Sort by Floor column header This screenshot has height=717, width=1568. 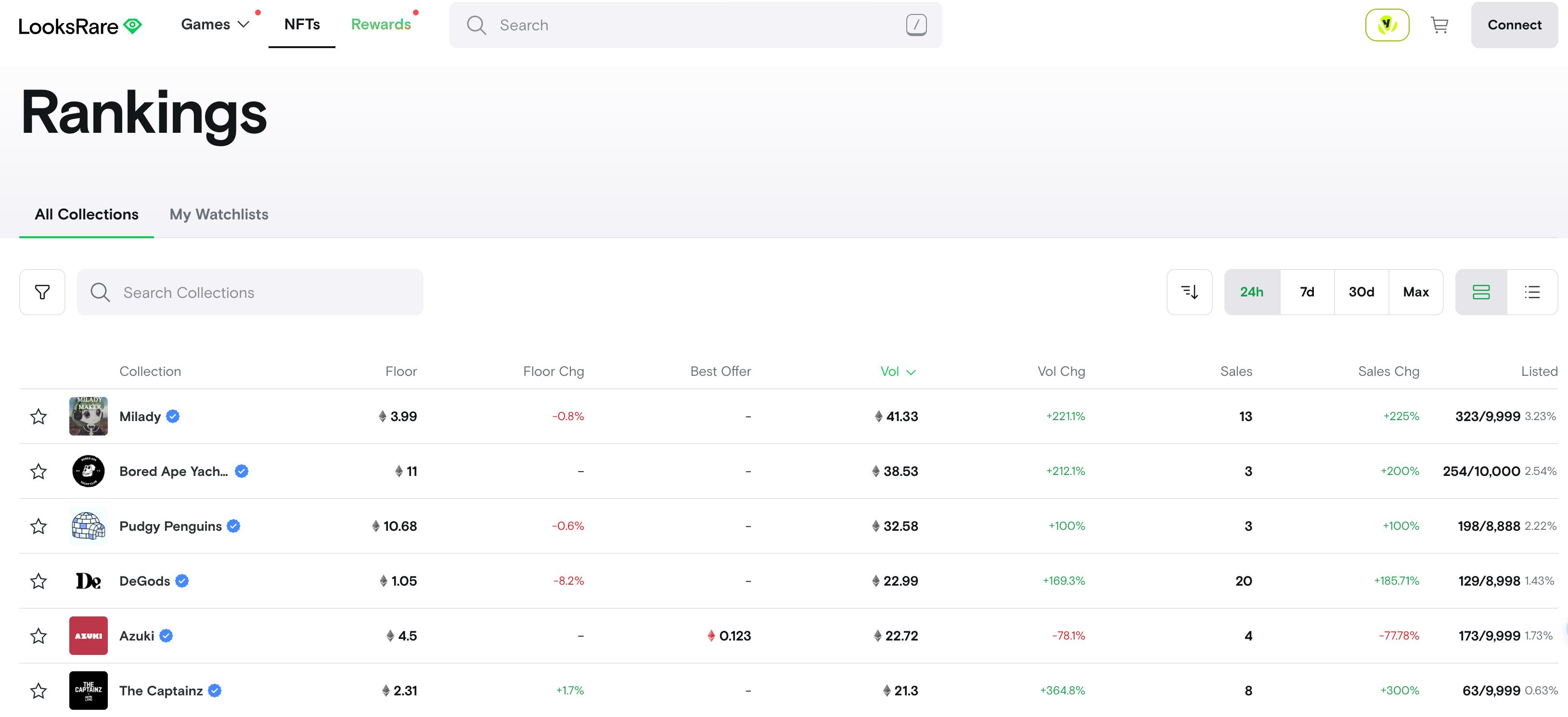[401, 371]
